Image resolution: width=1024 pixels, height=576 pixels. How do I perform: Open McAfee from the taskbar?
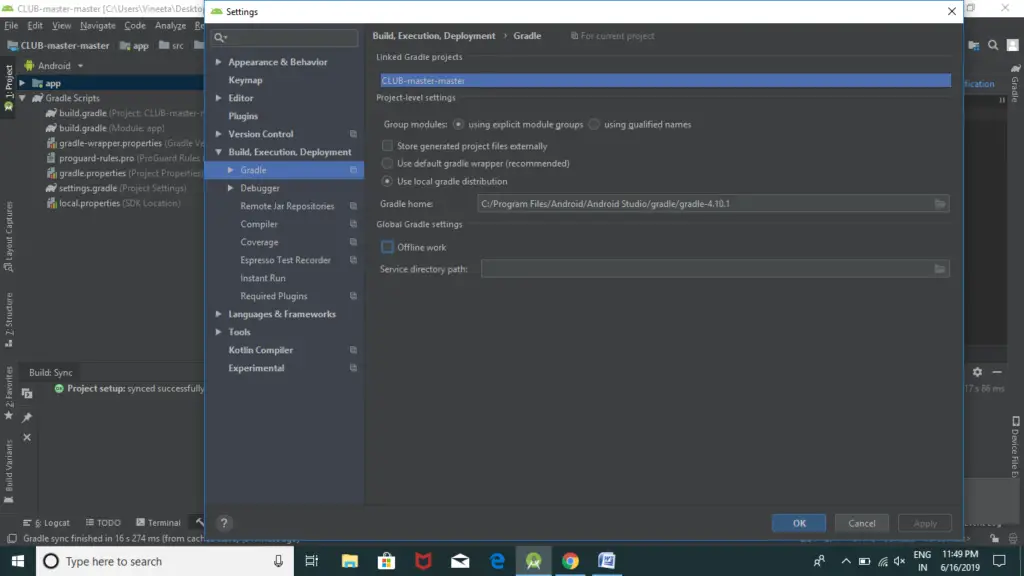click(423, 561)
